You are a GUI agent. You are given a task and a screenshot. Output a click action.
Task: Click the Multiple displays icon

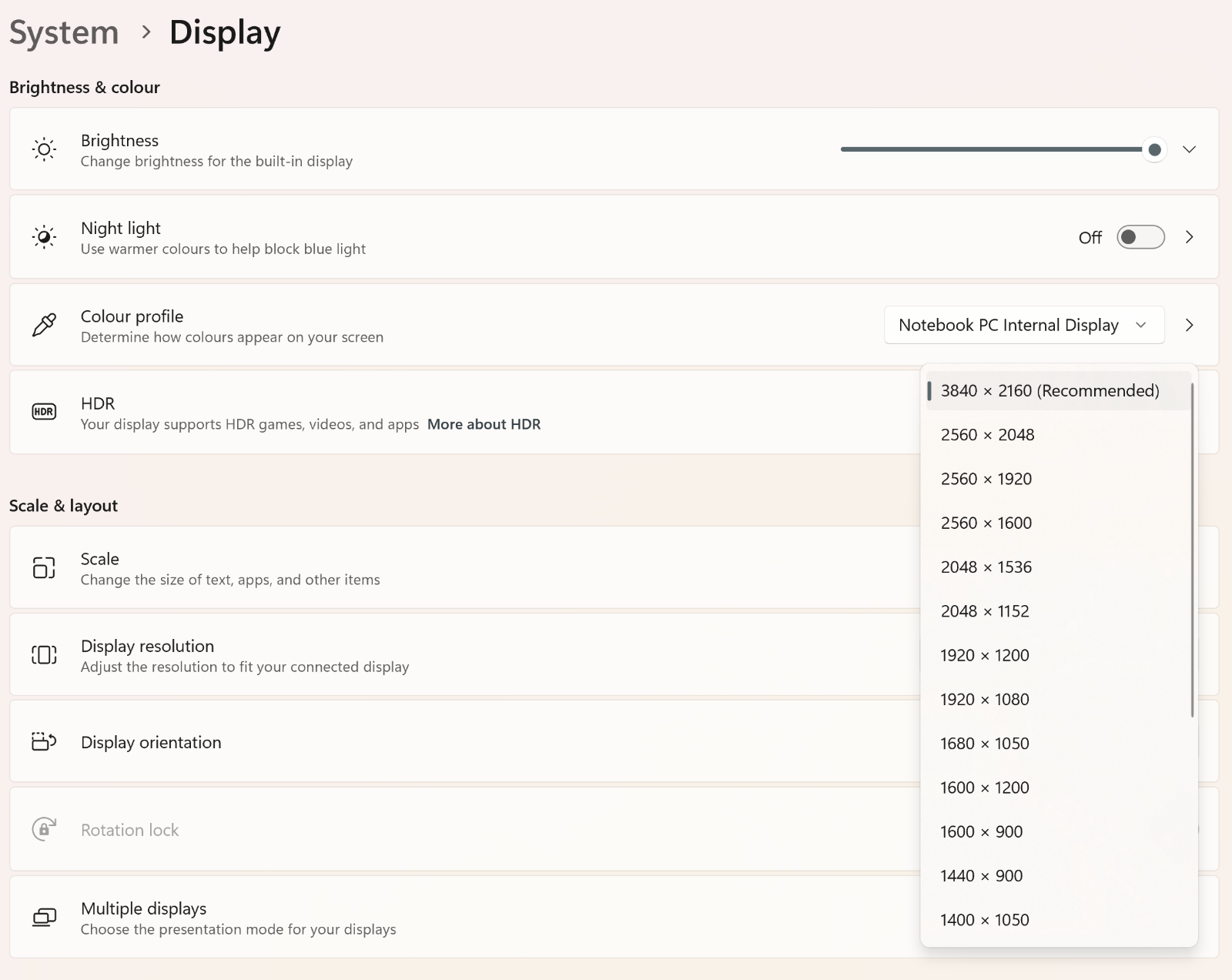click(44, 917)
